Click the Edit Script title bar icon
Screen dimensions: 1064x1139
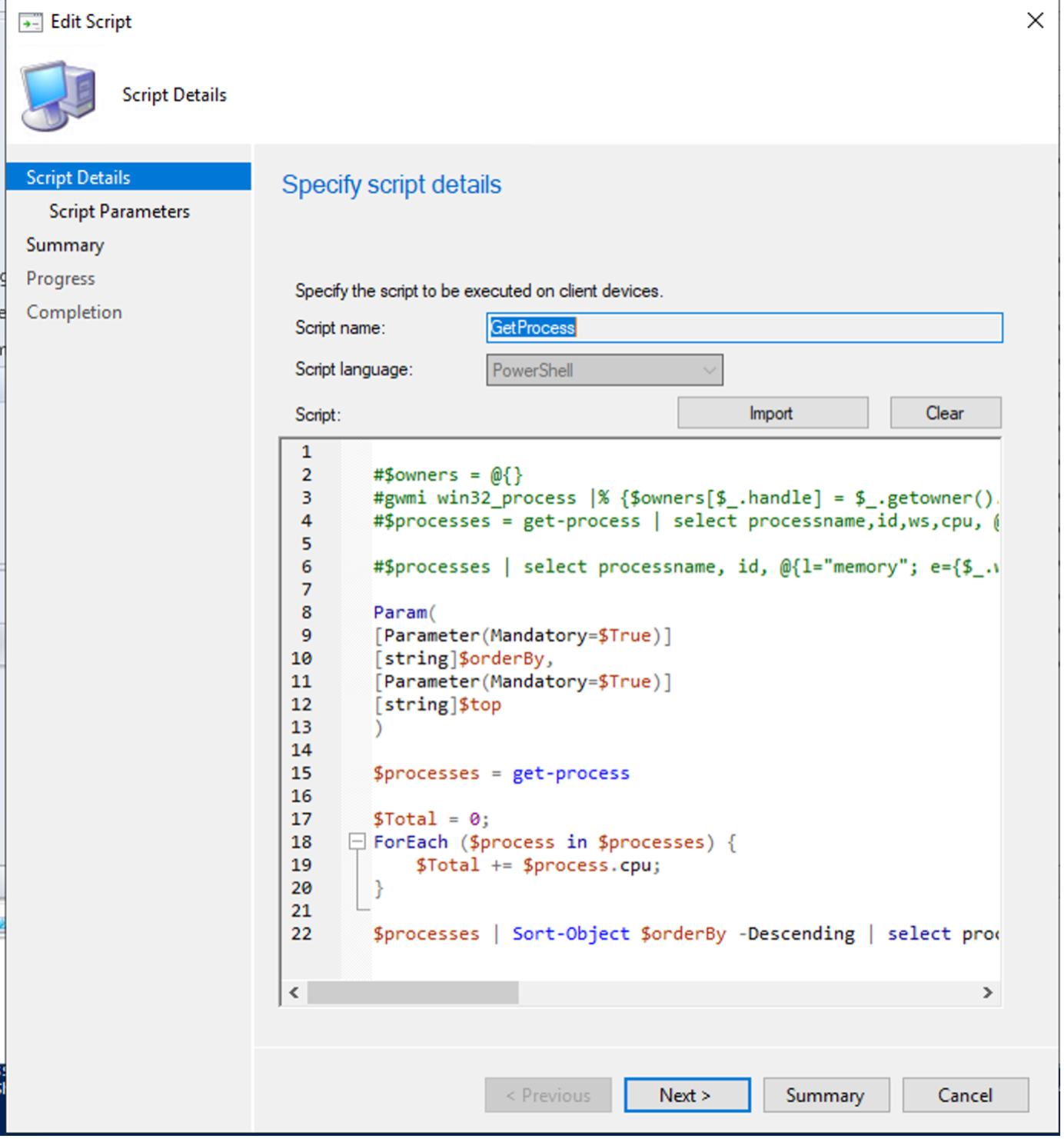pyautogui.click(x=30, y=22)
